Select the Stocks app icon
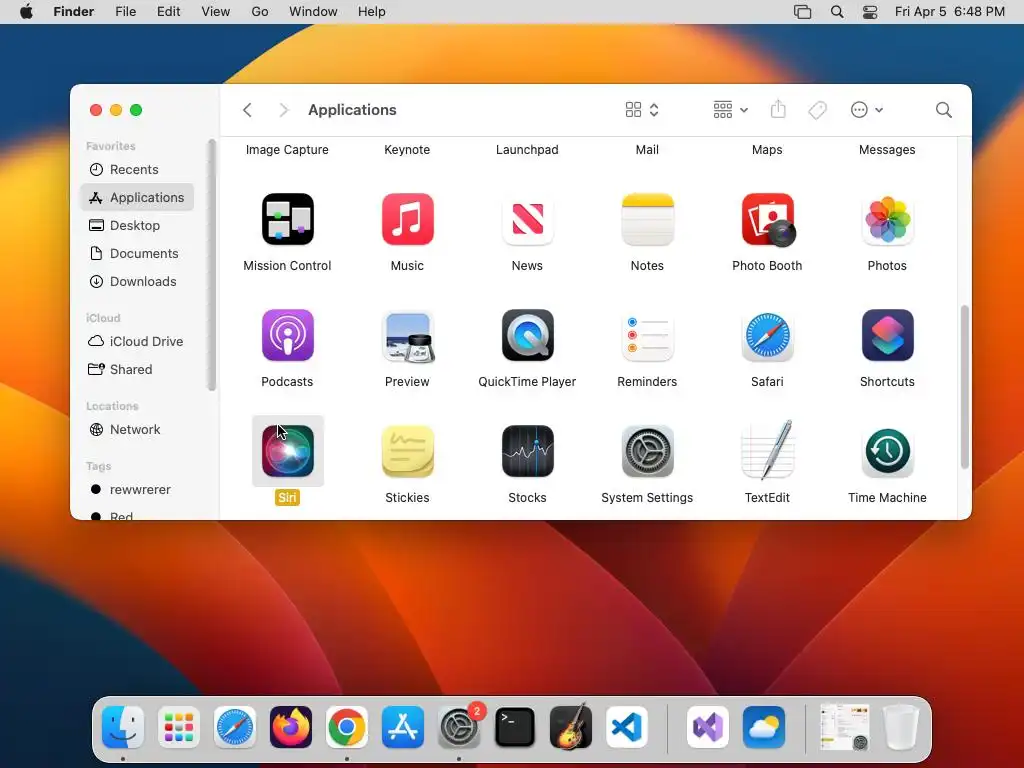The image size is (1024, 768). [x=528, y=451]
